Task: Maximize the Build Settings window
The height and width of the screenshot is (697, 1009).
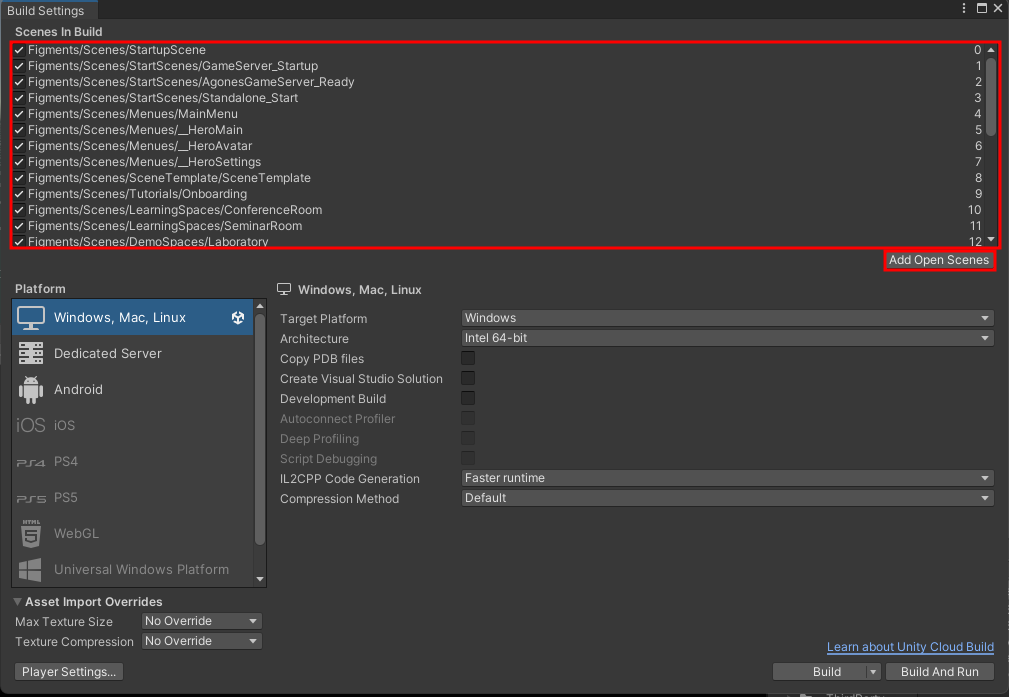Action: tap(982, 8)
